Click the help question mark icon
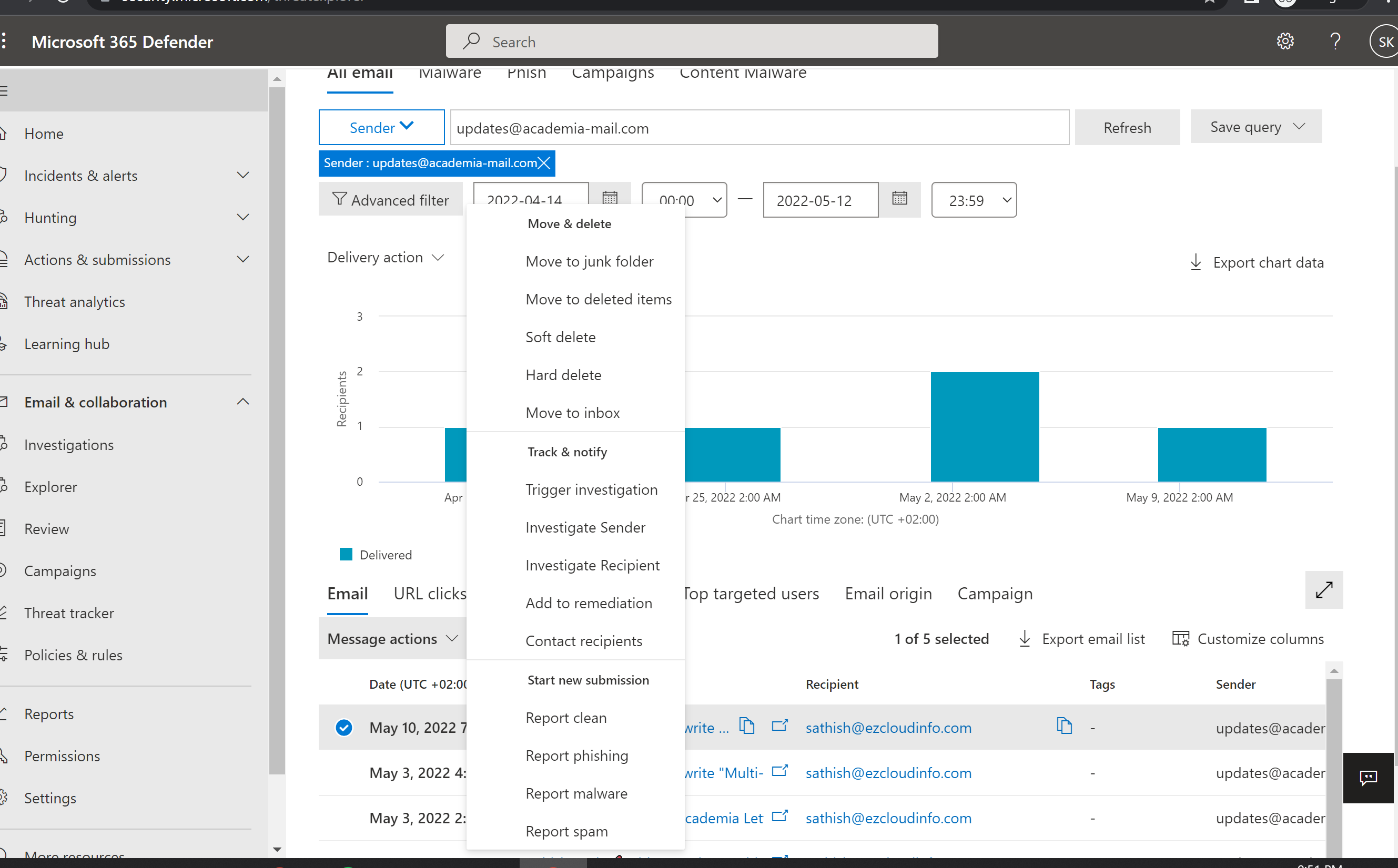 click(x=1335, y=42)
